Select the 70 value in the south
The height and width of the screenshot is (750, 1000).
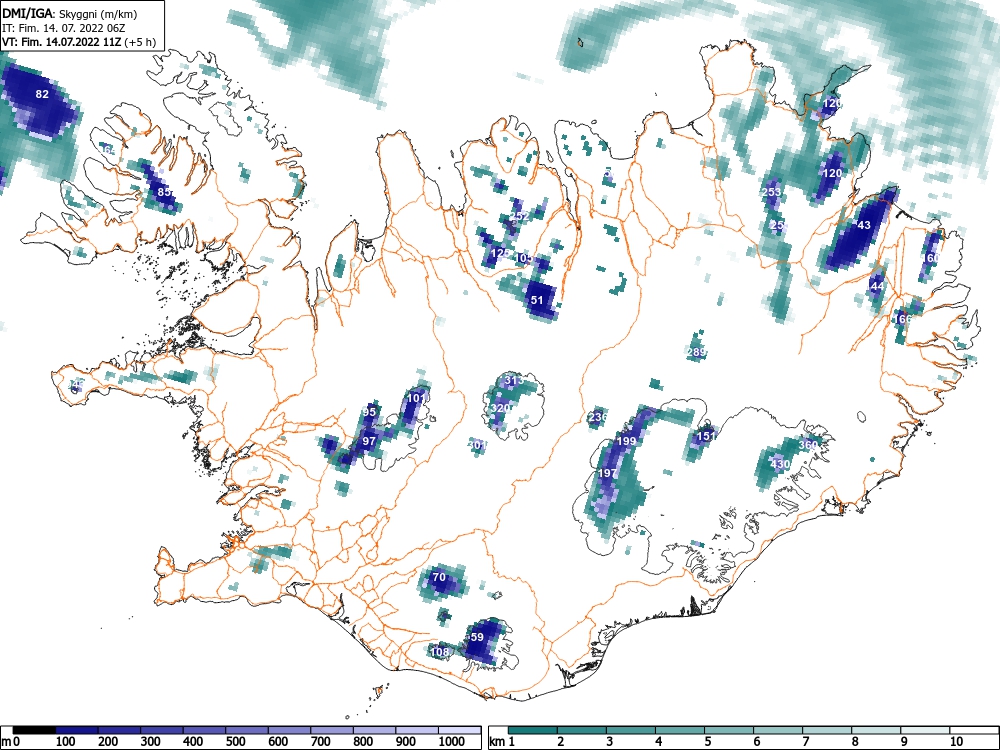tap(439, 577)
